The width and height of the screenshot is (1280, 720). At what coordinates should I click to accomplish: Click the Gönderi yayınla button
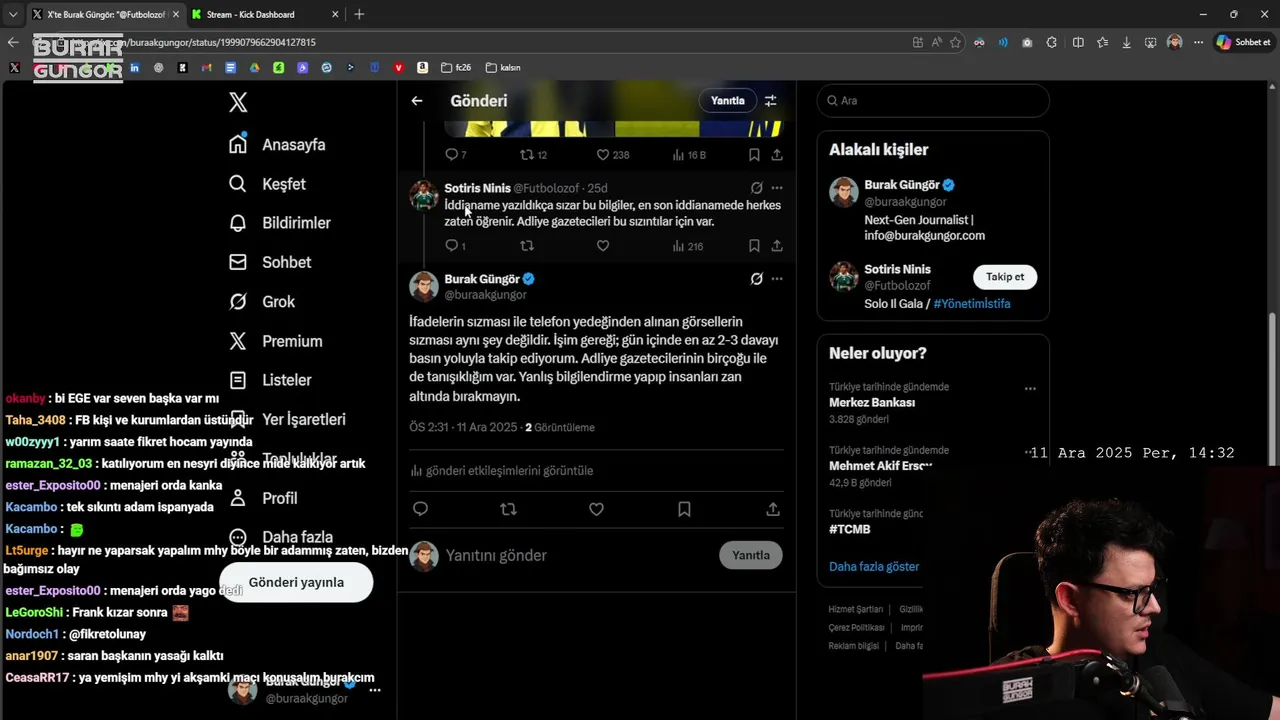point(296,582)
